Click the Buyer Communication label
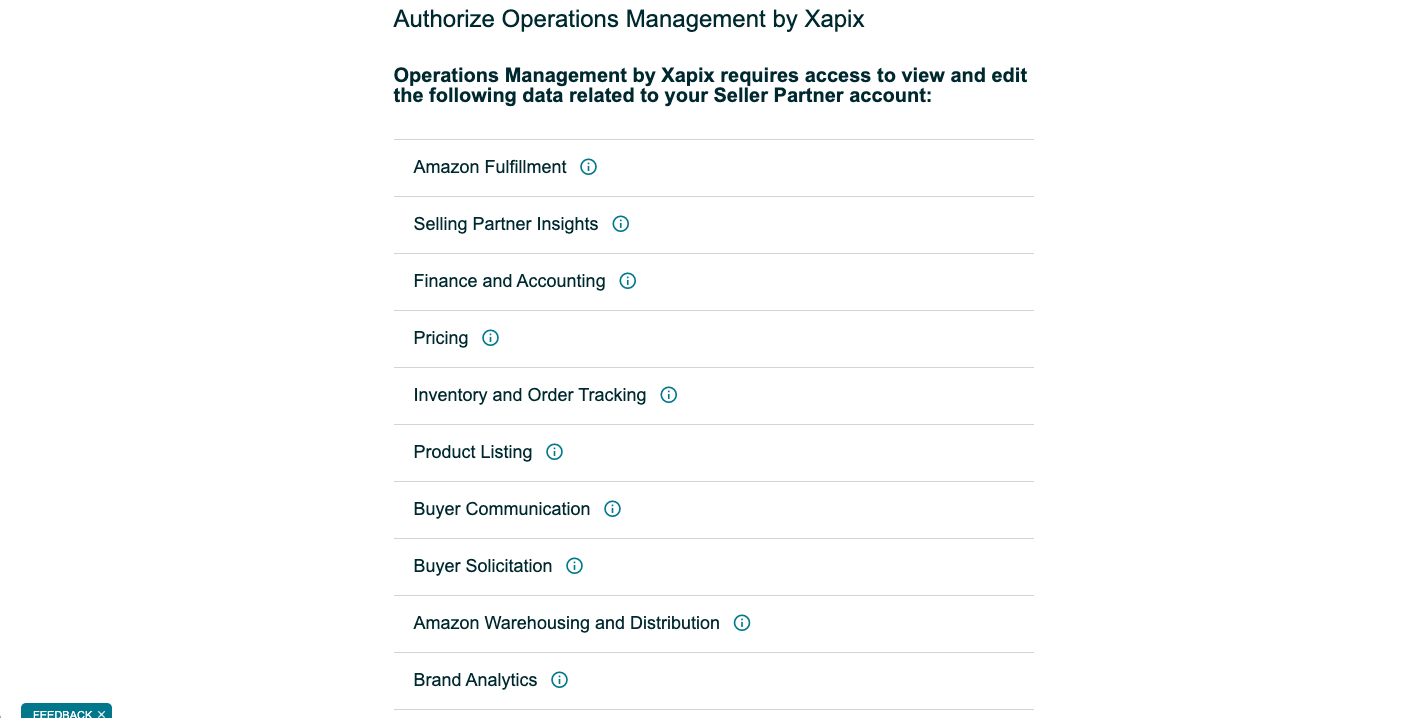 pyautogui.click(x=502, y=509)
